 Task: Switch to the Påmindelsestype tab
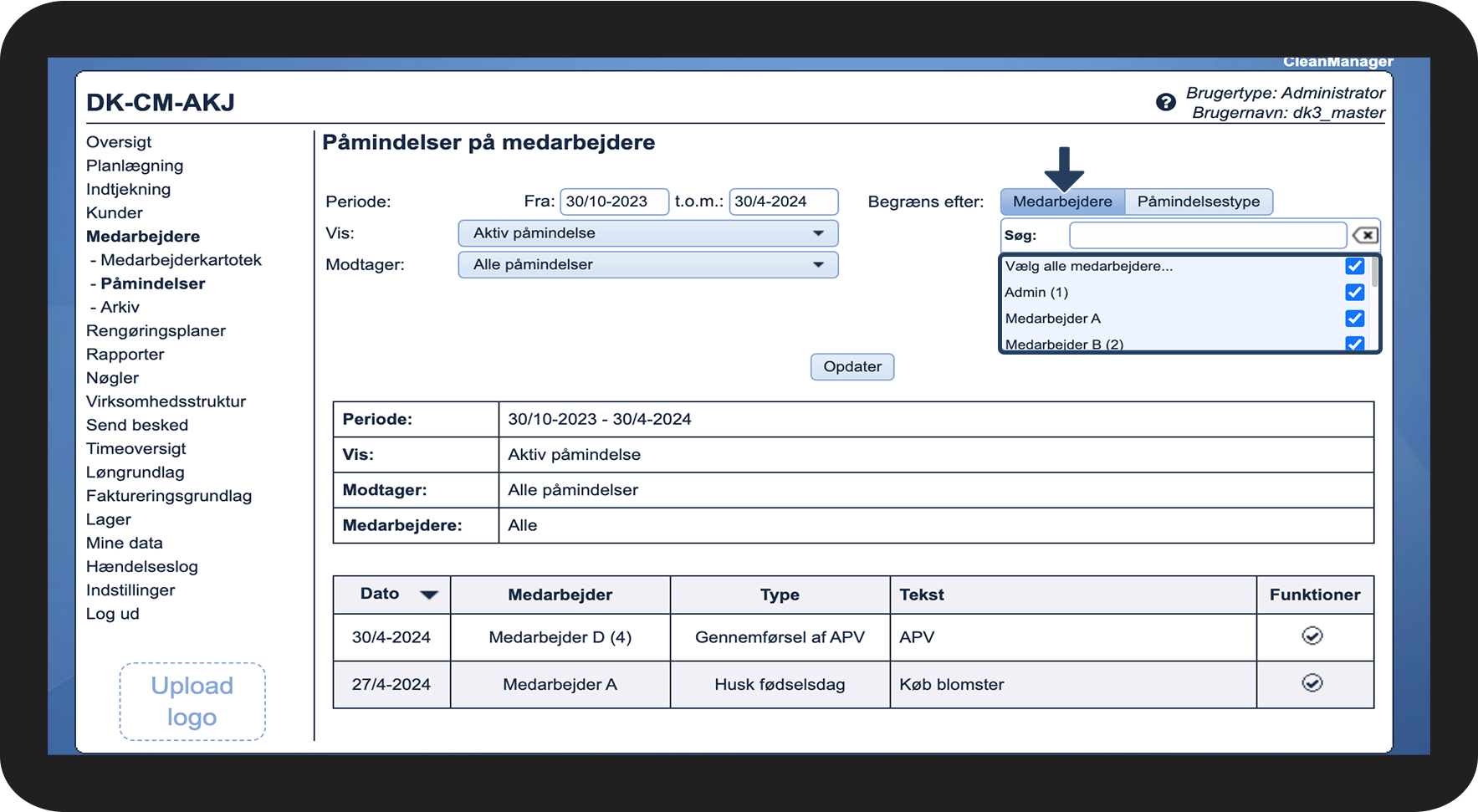tap(1198, 202)
